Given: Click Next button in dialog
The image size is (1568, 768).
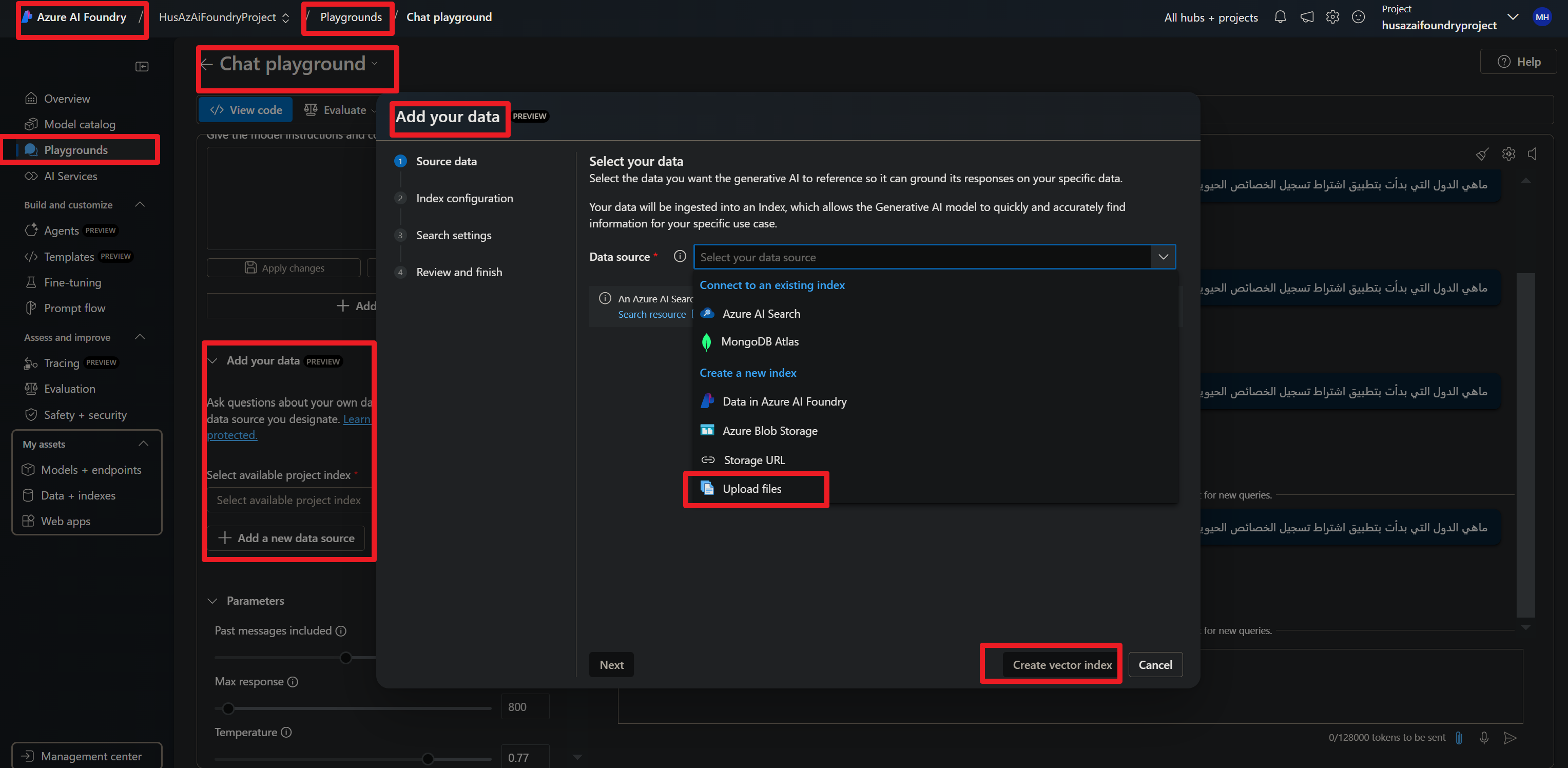Looking at the screenshot, I should pos(611,664).
